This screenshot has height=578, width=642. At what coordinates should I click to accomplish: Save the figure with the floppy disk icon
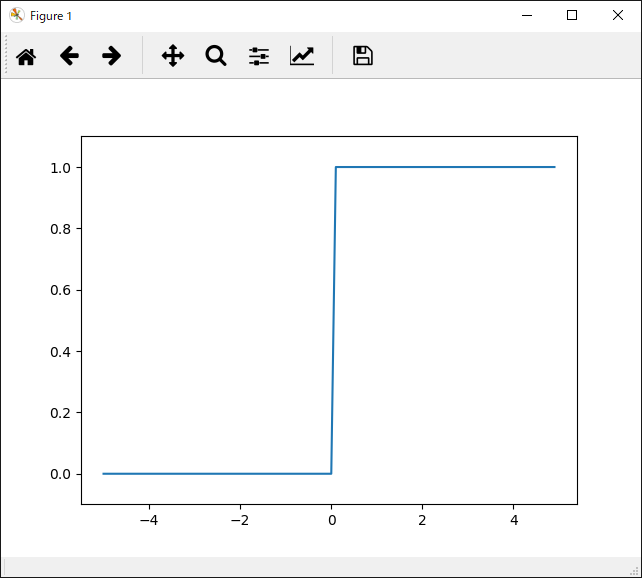pyautogui.click(x=363, y=56)
